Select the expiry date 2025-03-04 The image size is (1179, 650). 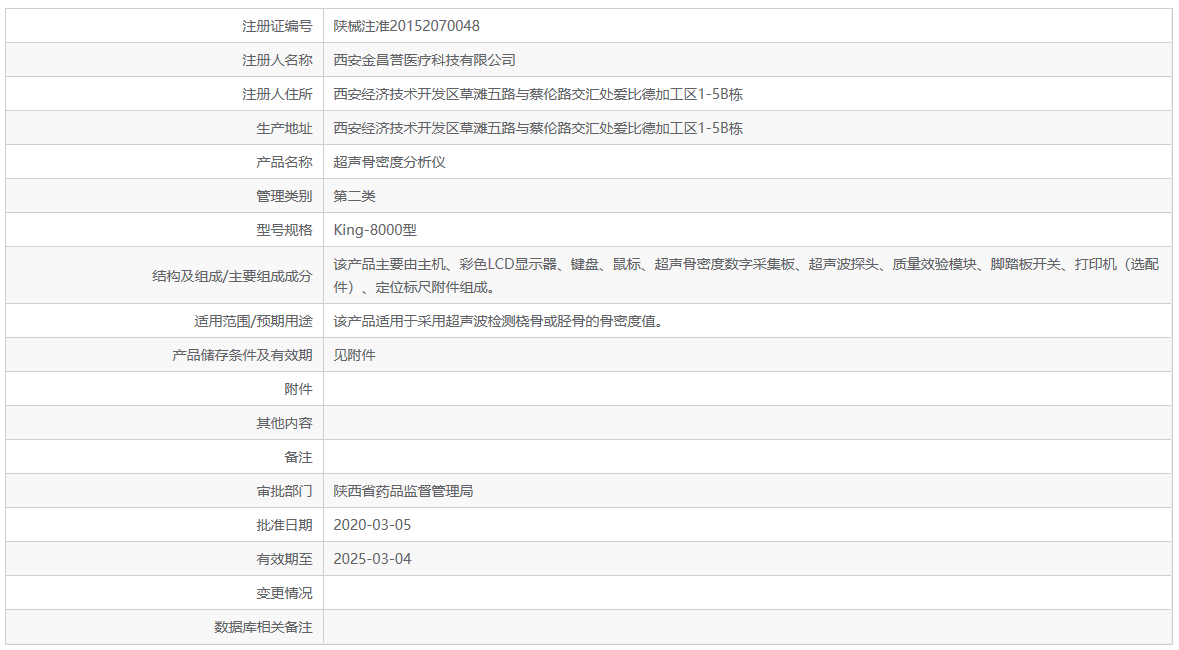377,558
